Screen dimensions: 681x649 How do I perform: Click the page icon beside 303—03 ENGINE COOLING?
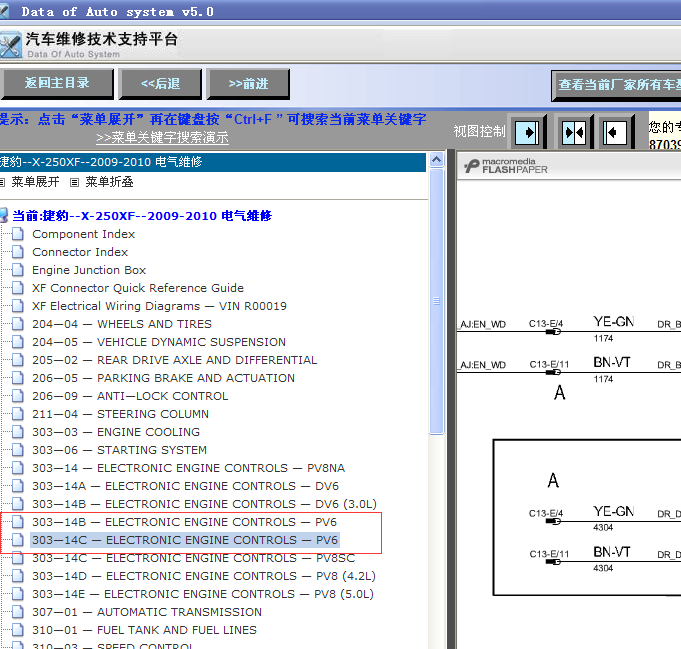[18, 432]
